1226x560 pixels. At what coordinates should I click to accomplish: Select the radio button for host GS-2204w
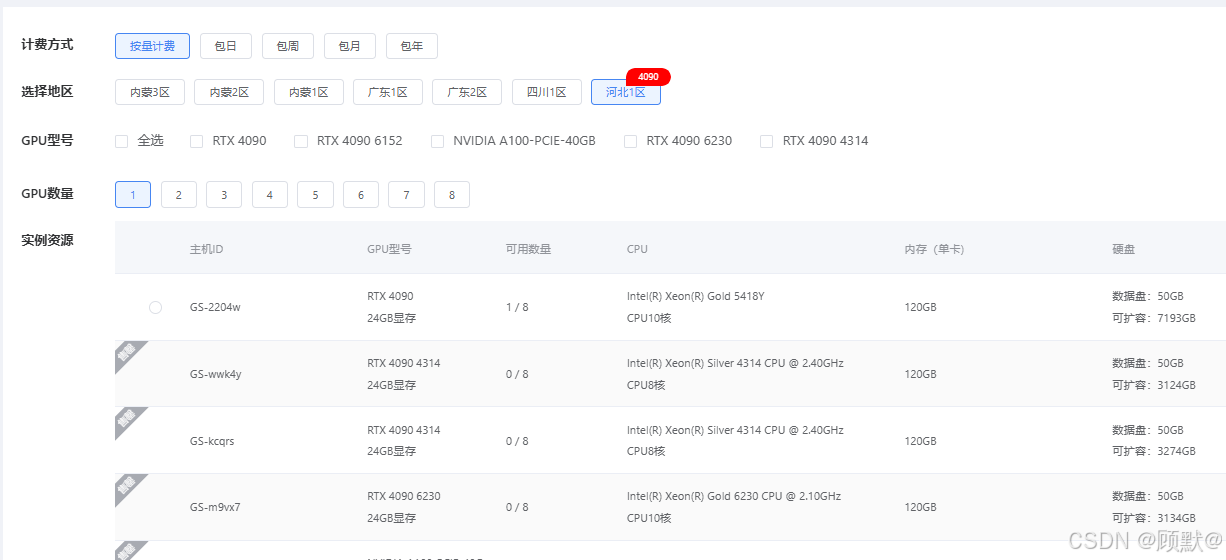point(155,307)
